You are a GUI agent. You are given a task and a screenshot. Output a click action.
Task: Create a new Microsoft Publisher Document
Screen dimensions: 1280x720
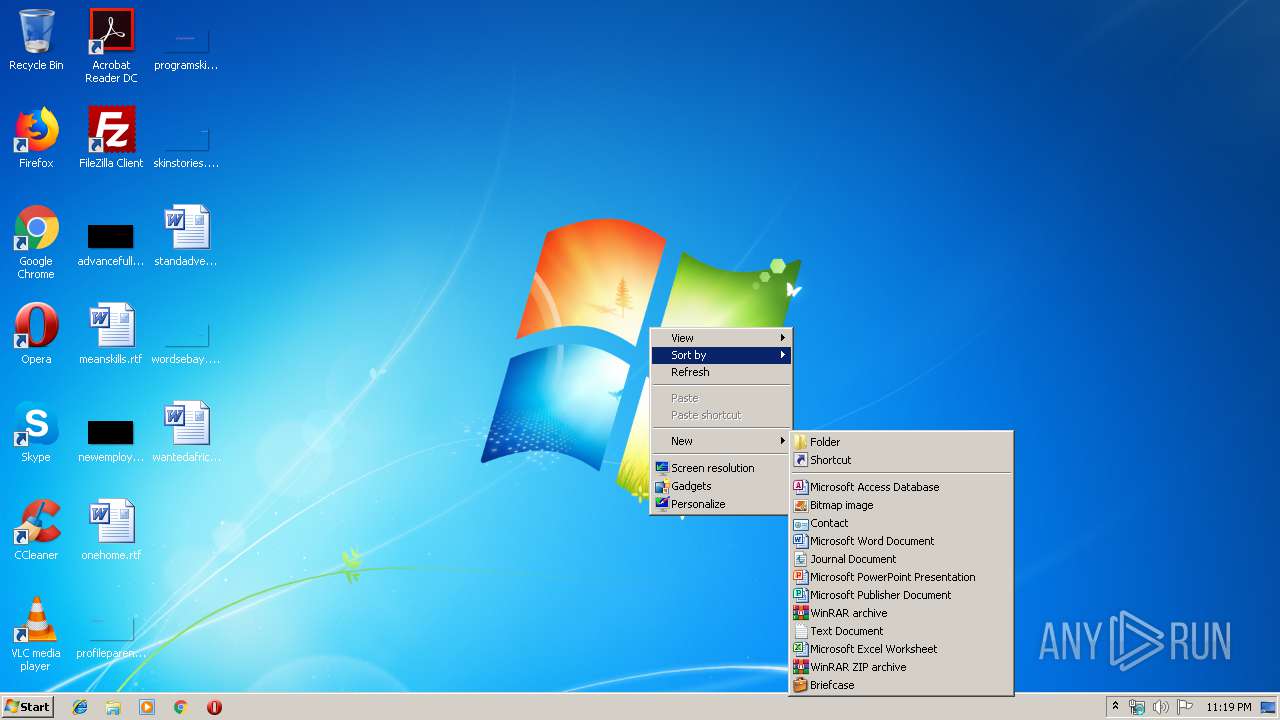(x=901, y=595)
